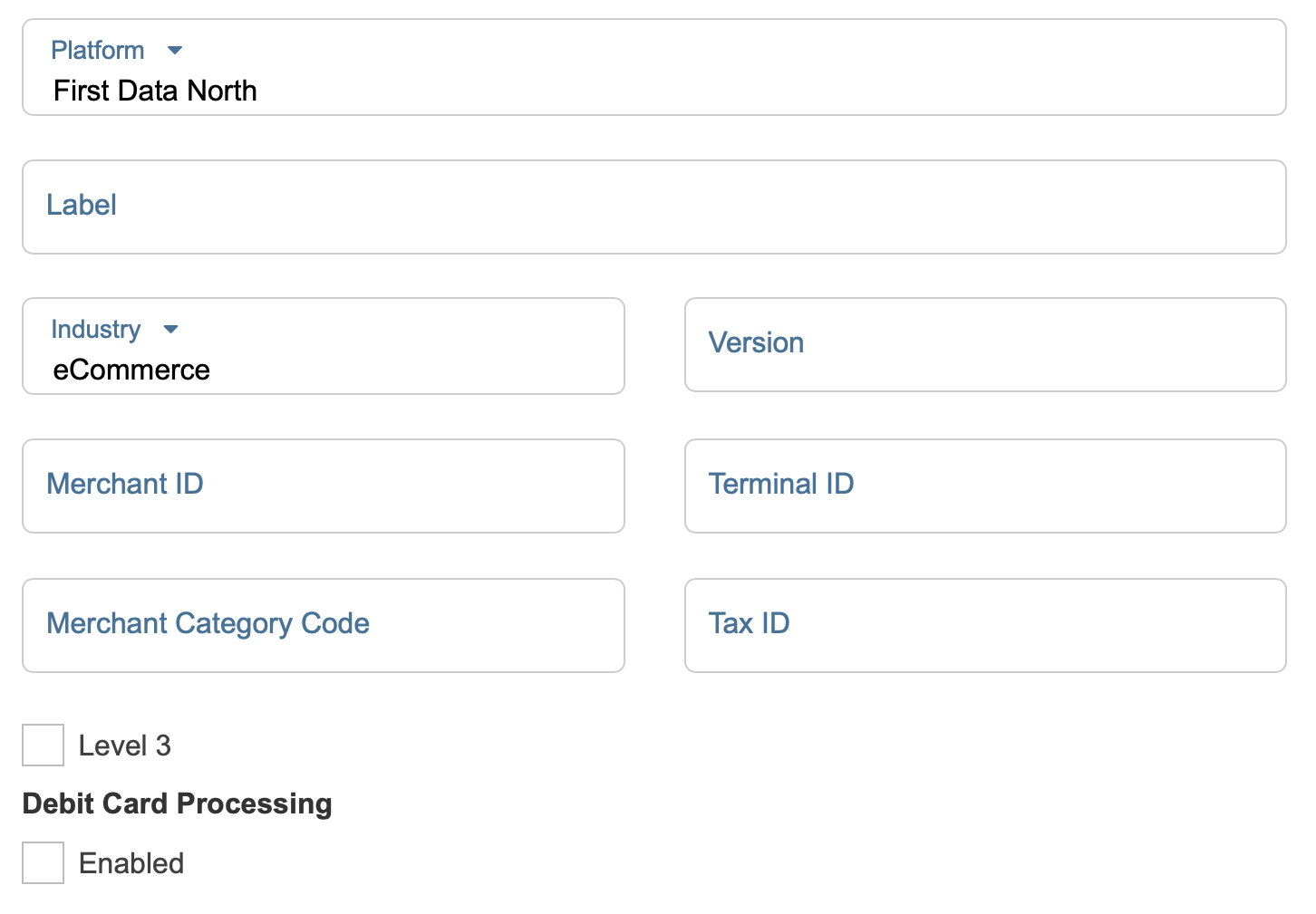The width and height of the screenshot is (1316, 914).
Task: Click the "eCommerce" selected value
Action: pos(131,370)
